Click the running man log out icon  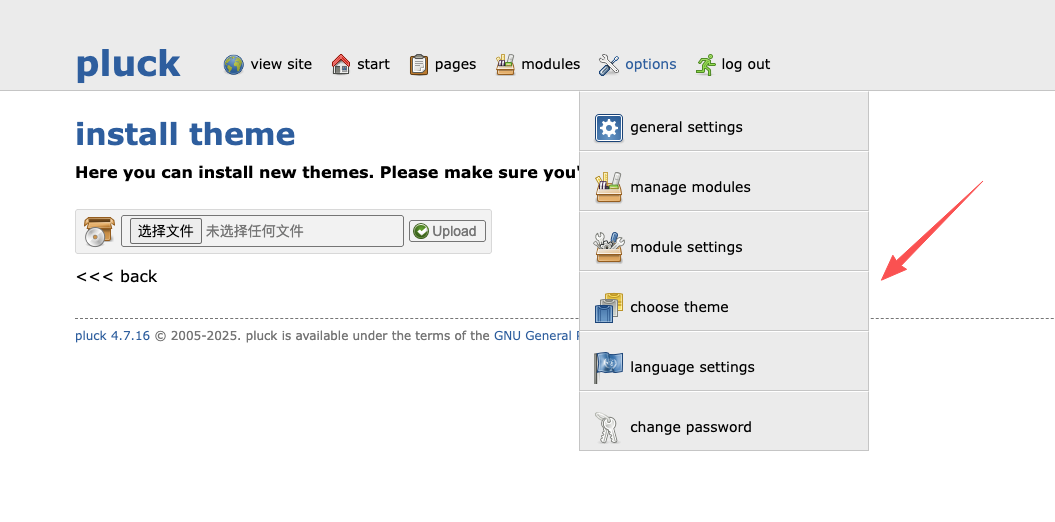(706, 65)
